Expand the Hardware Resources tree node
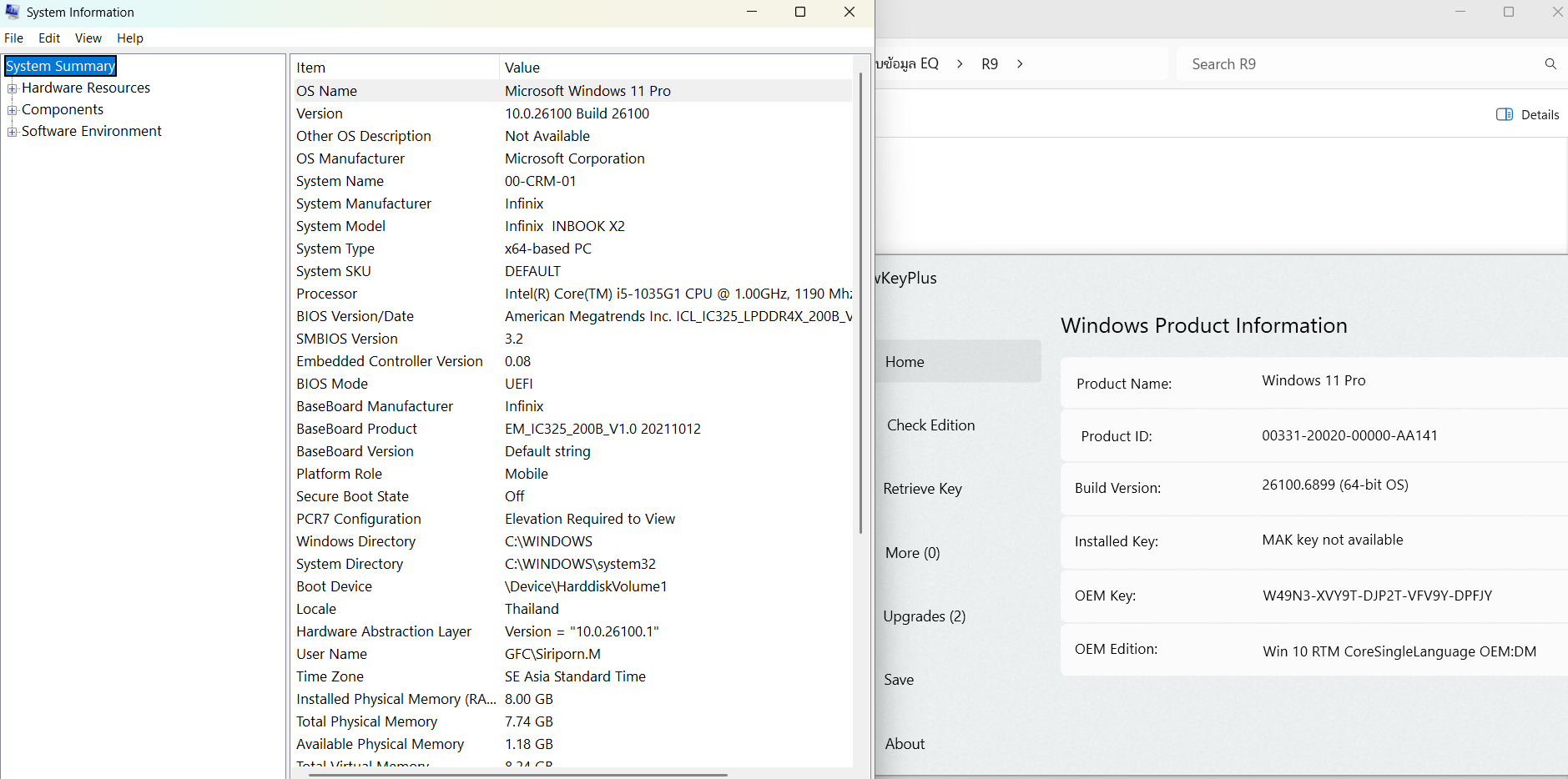The image size is (1568, 779). (x=13, y=88)
